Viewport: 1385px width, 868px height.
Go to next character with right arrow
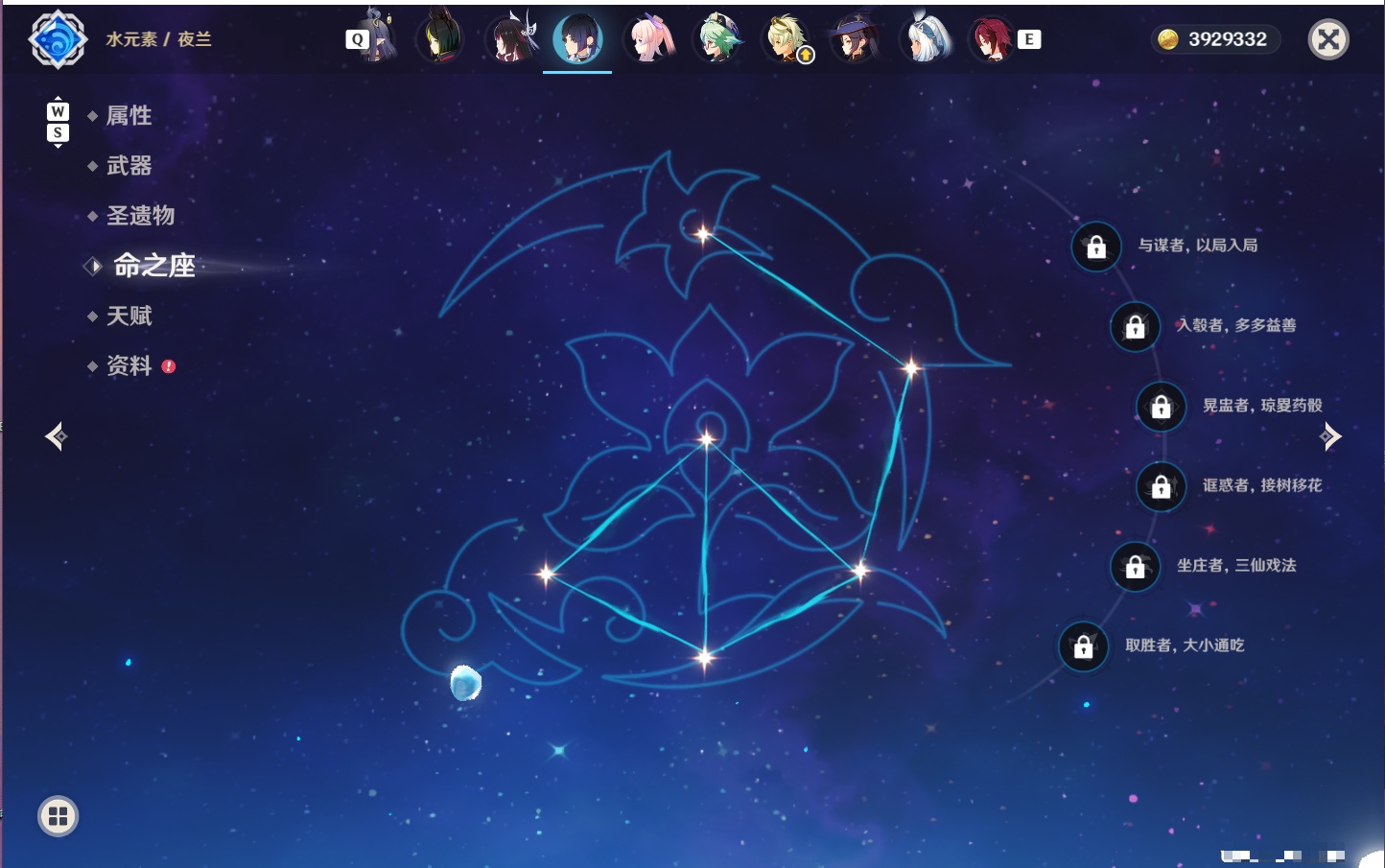1329,436
